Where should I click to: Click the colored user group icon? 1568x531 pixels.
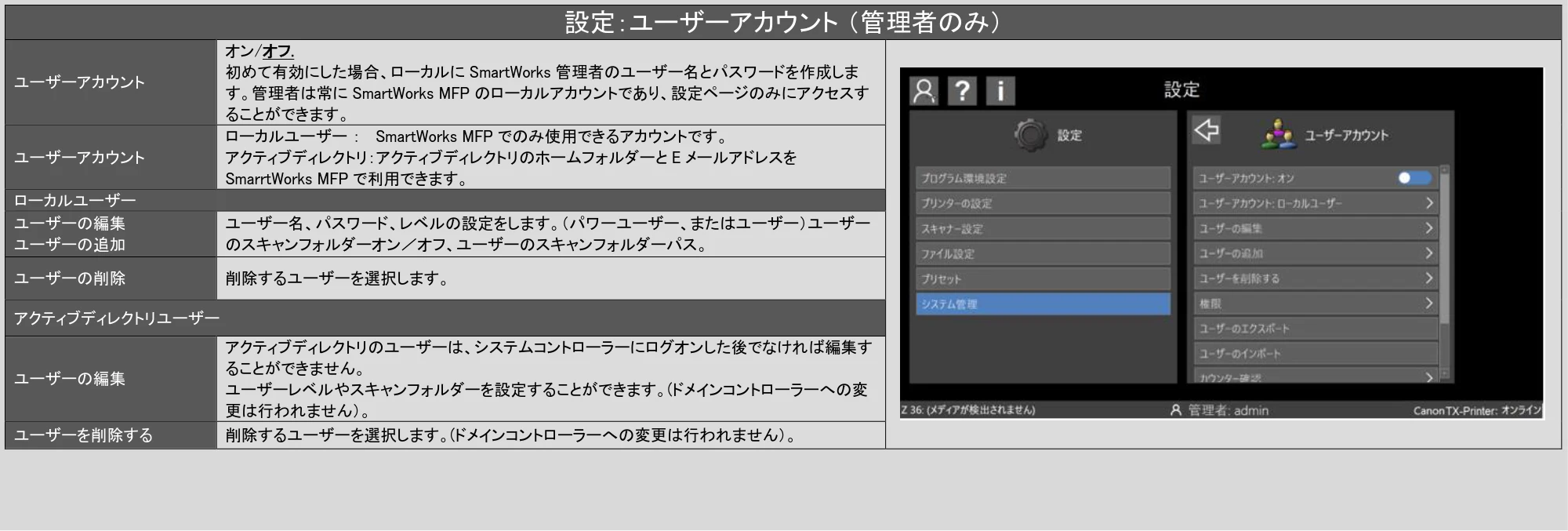[1279, 135]
